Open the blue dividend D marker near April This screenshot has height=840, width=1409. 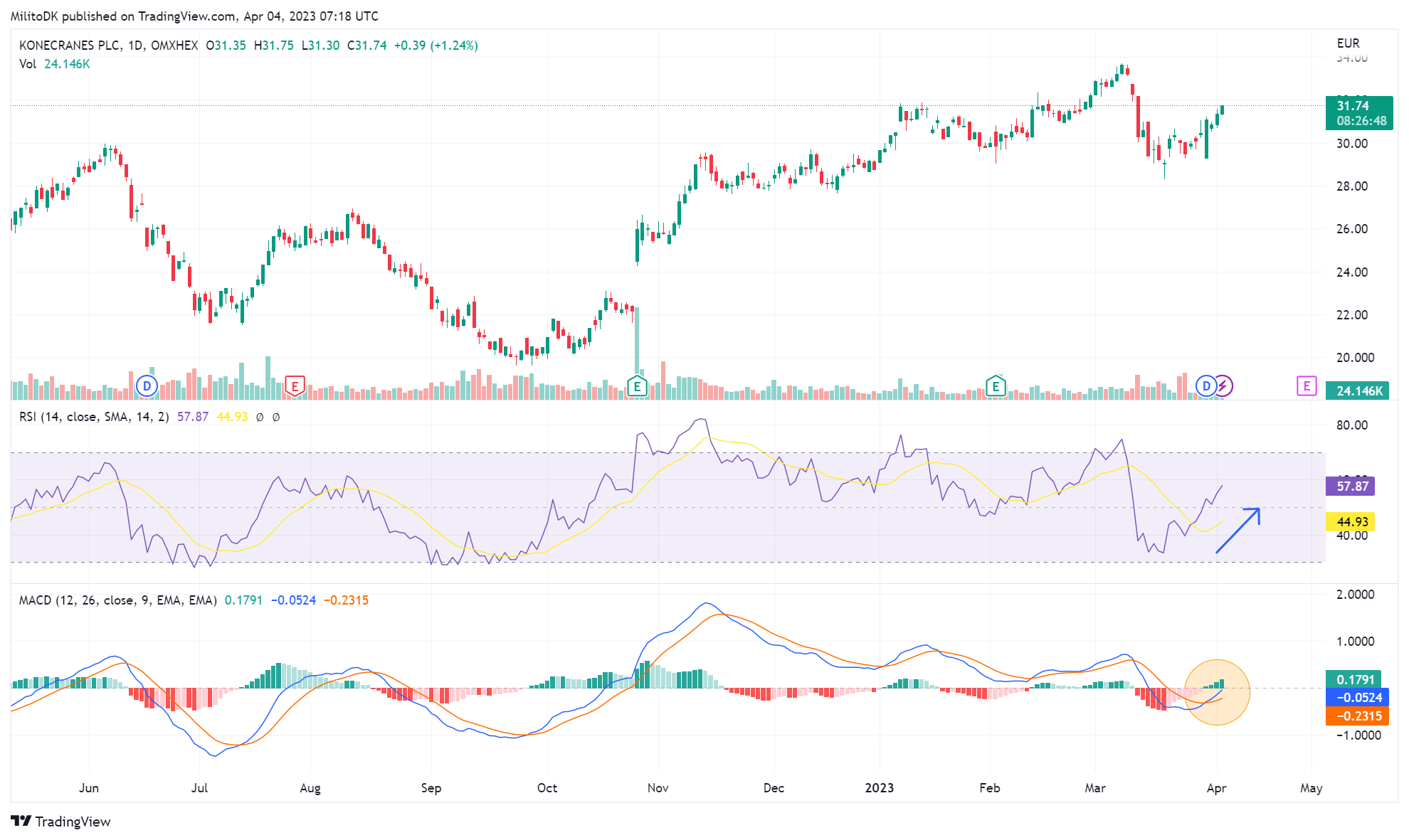click(x=1206, y=386)
